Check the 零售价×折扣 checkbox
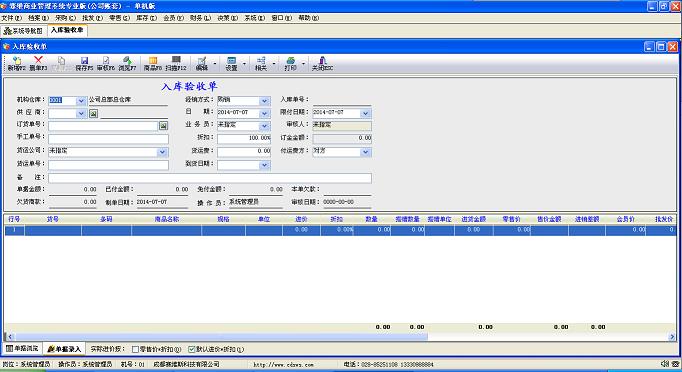The image size is (682, 372). (x=135, y=349)
